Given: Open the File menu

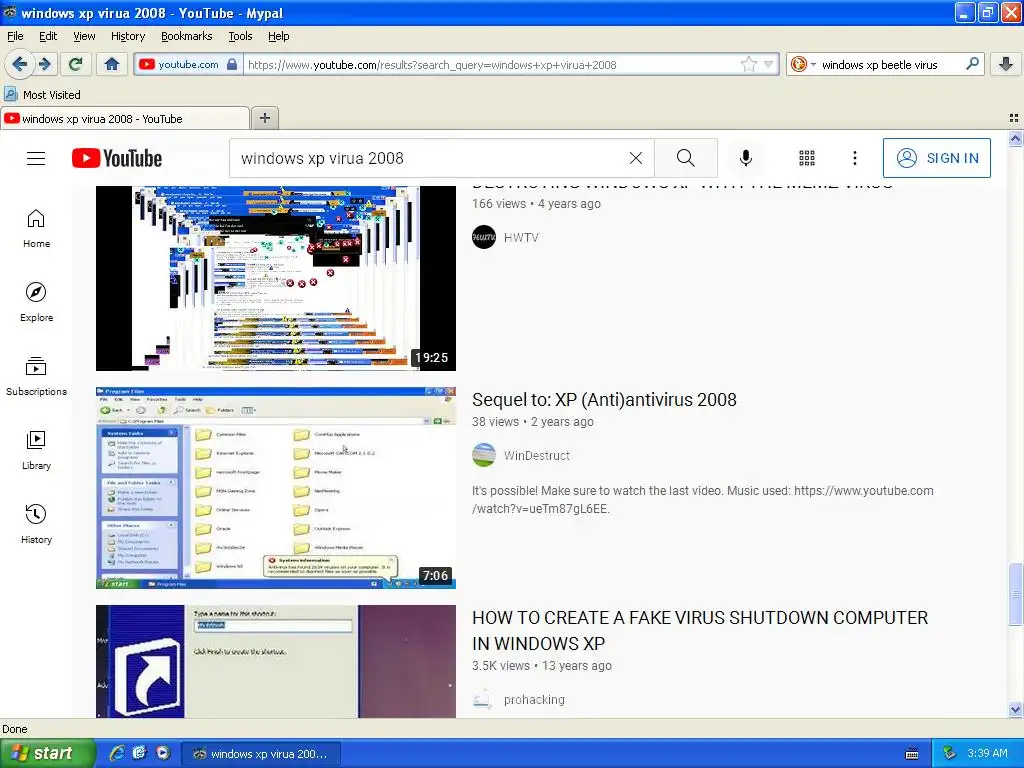Looking at the screenshot, I should point(15,36).
